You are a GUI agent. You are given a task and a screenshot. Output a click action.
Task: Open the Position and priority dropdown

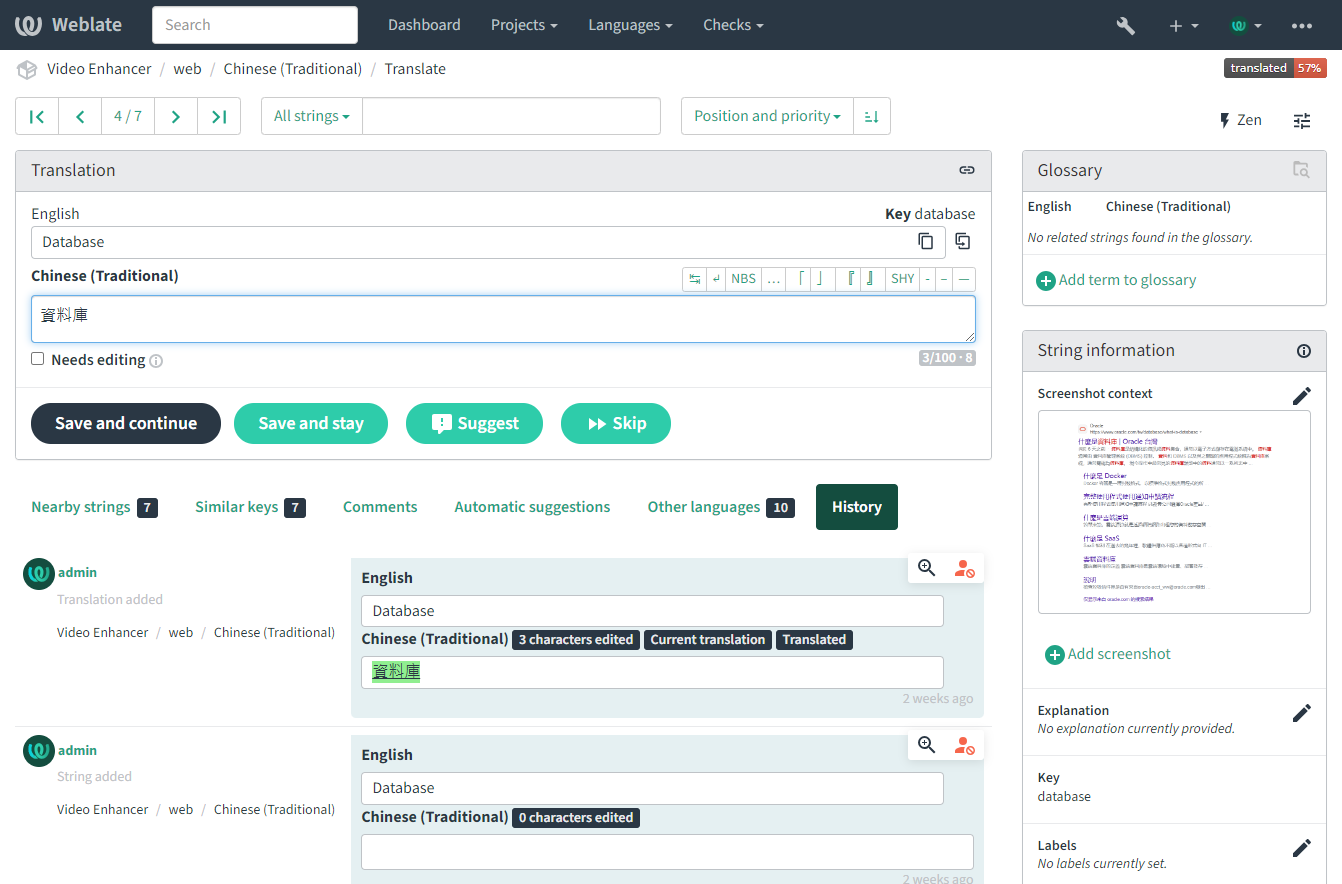click(x=767, y=116)
